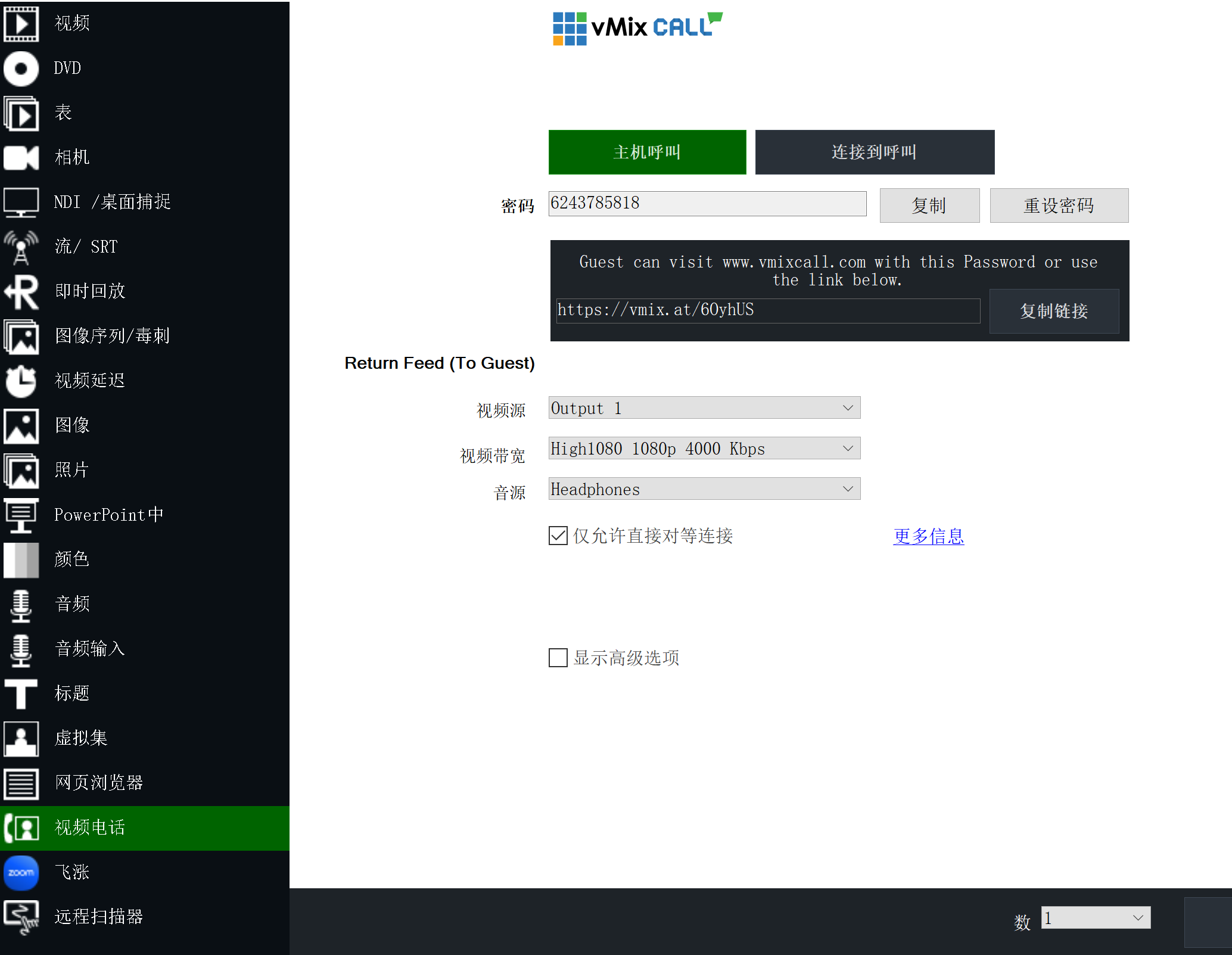Viewport: 1232px width, 955px height.
Task: Expand the 音源 Headphones dropdown
Action: click(x=704, y=489)
